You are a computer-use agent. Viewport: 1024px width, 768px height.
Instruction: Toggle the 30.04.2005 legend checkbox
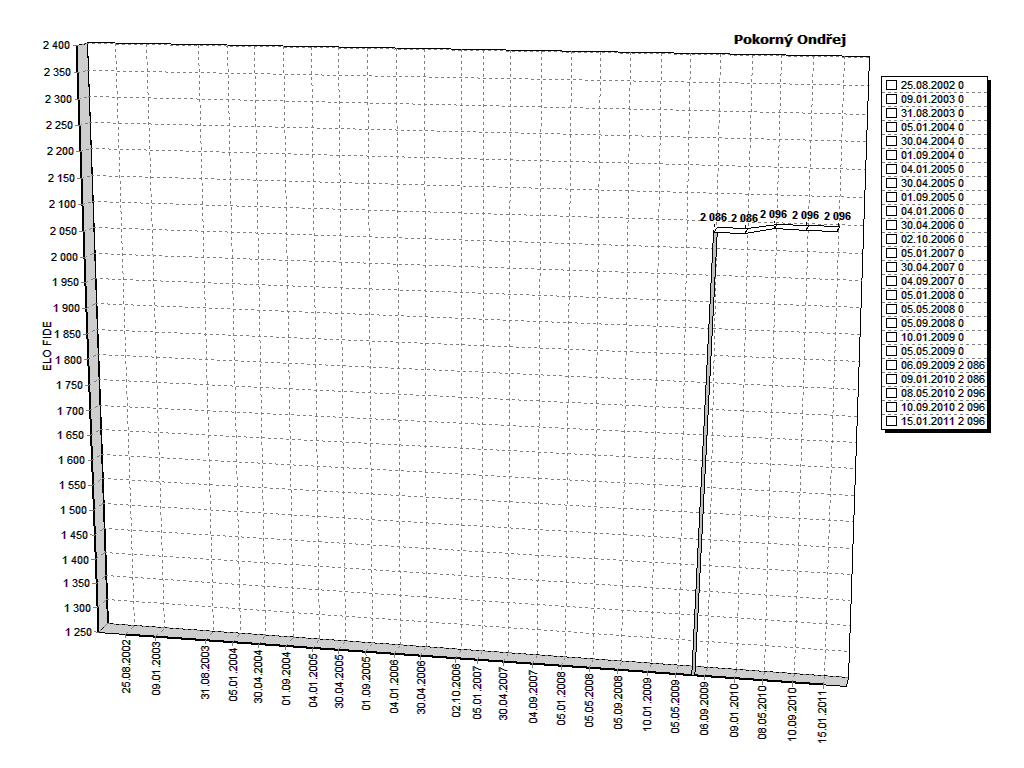point(891,184)
